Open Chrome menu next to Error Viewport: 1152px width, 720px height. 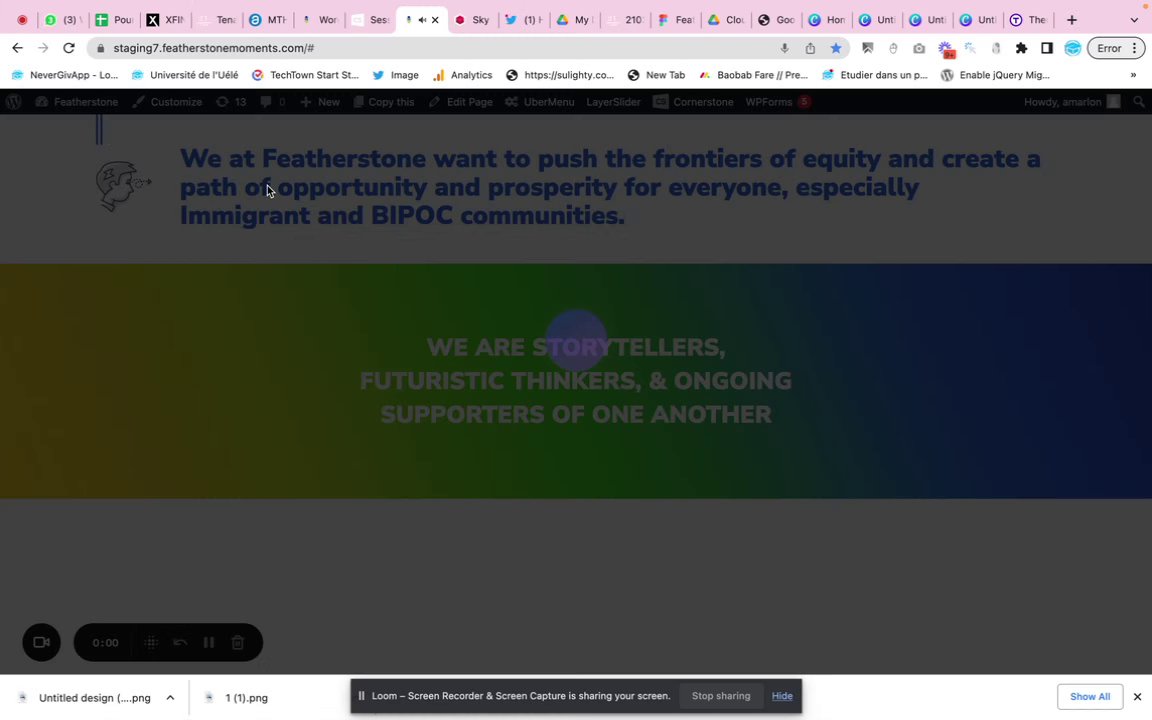coord(1134,48)
